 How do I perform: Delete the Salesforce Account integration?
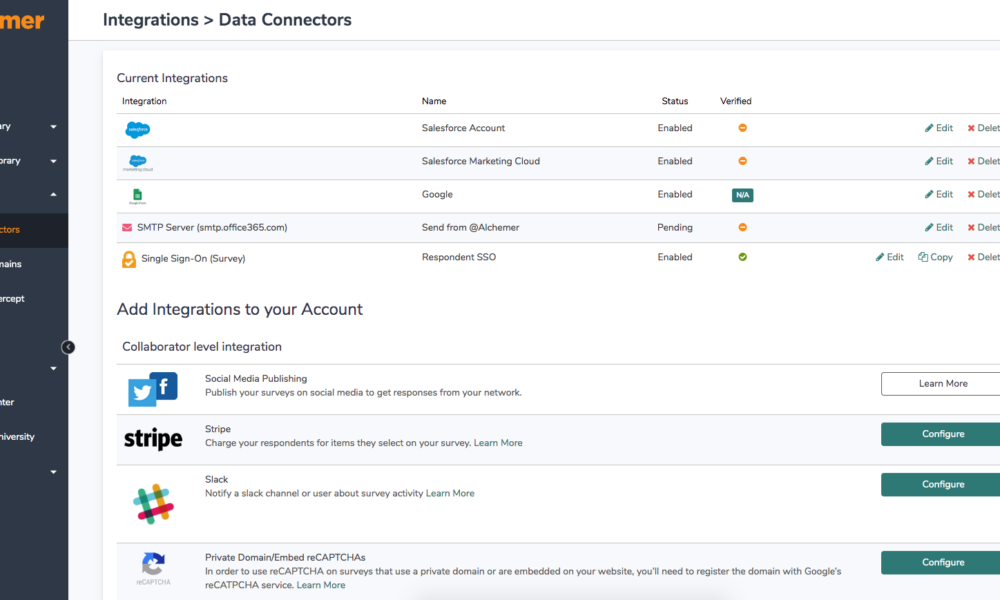coord(983,128)
